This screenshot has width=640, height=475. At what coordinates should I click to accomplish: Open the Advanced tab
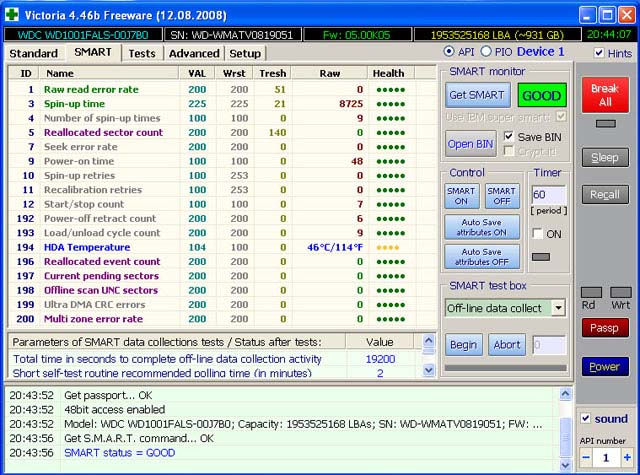[x=193, y=53]
